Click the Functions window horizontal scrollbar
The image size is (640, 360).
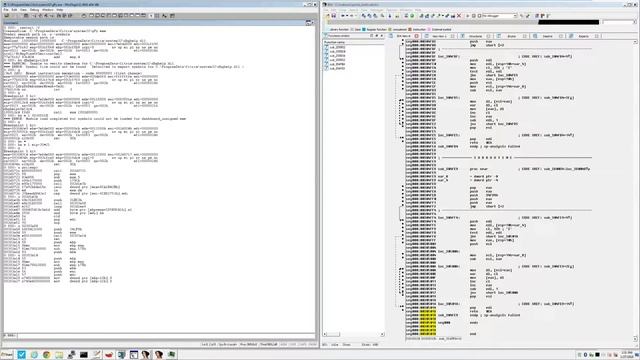coord(354,334)
